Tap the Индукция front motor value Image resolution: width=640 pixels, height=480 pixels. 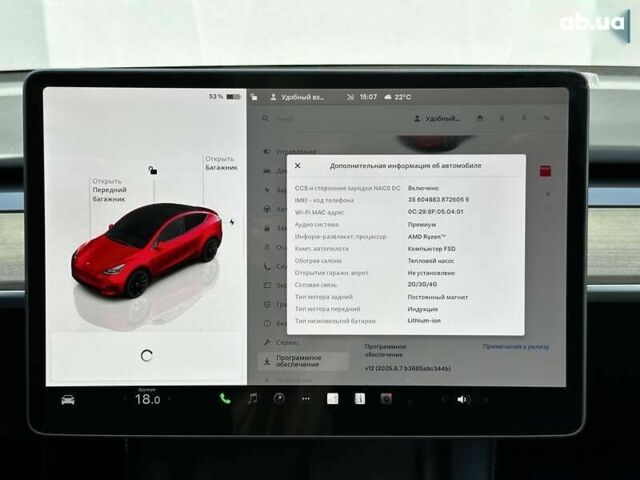click(x=422, y=309)
